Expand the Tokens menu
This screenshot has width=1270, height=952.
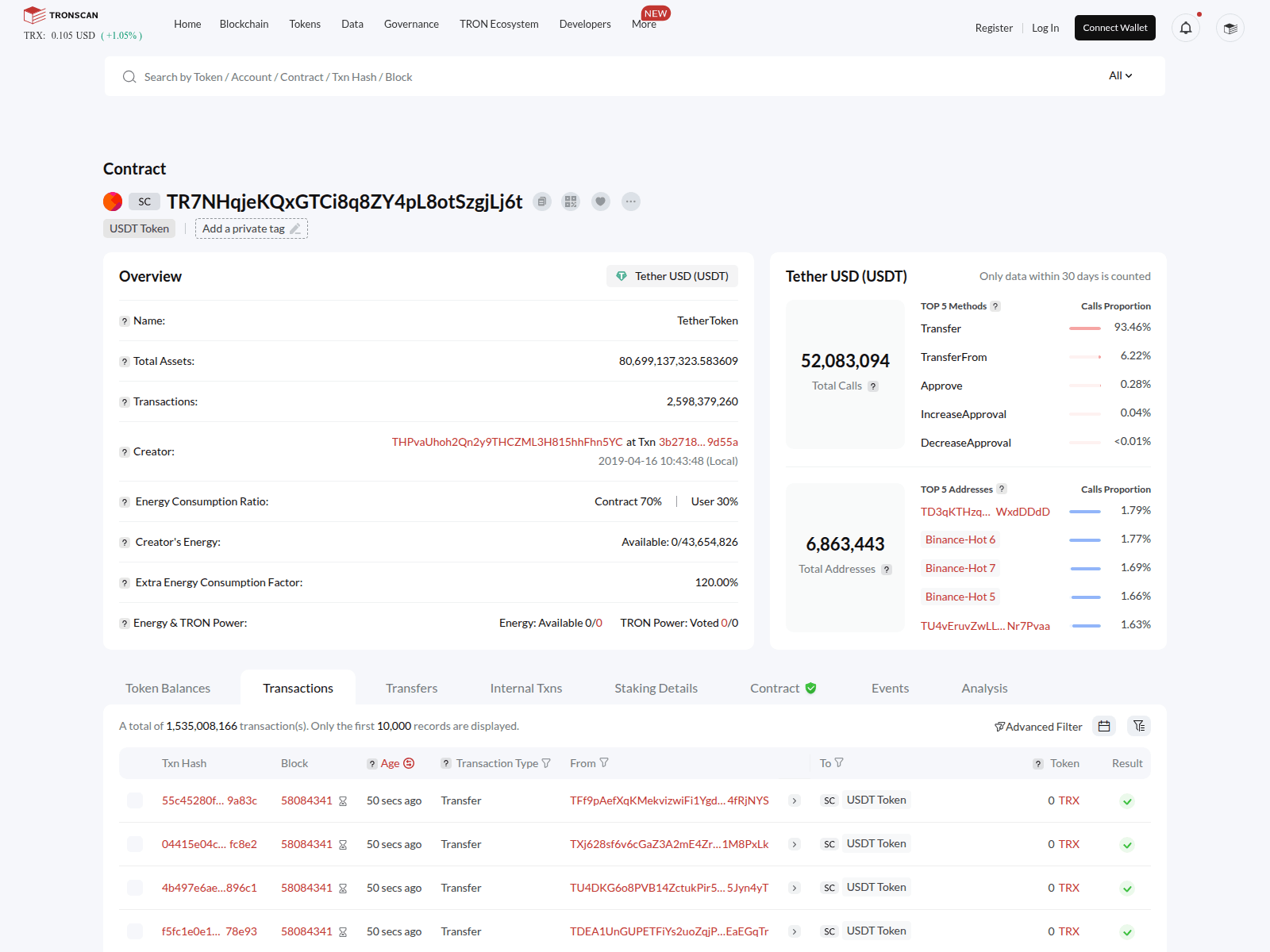[x=305, y=24]
